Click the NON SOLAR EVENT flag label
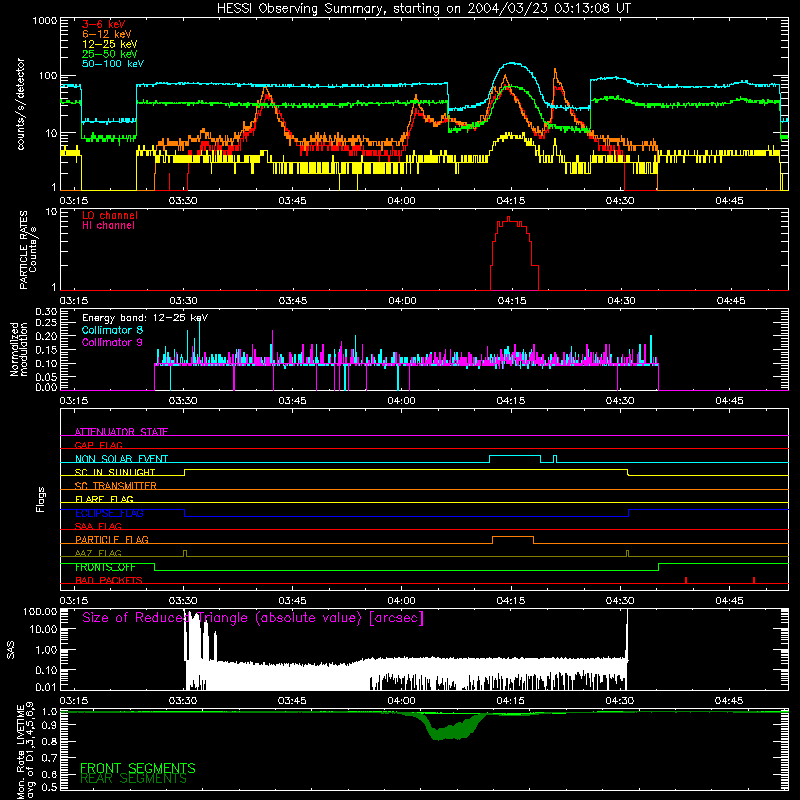 coord(121,459)
